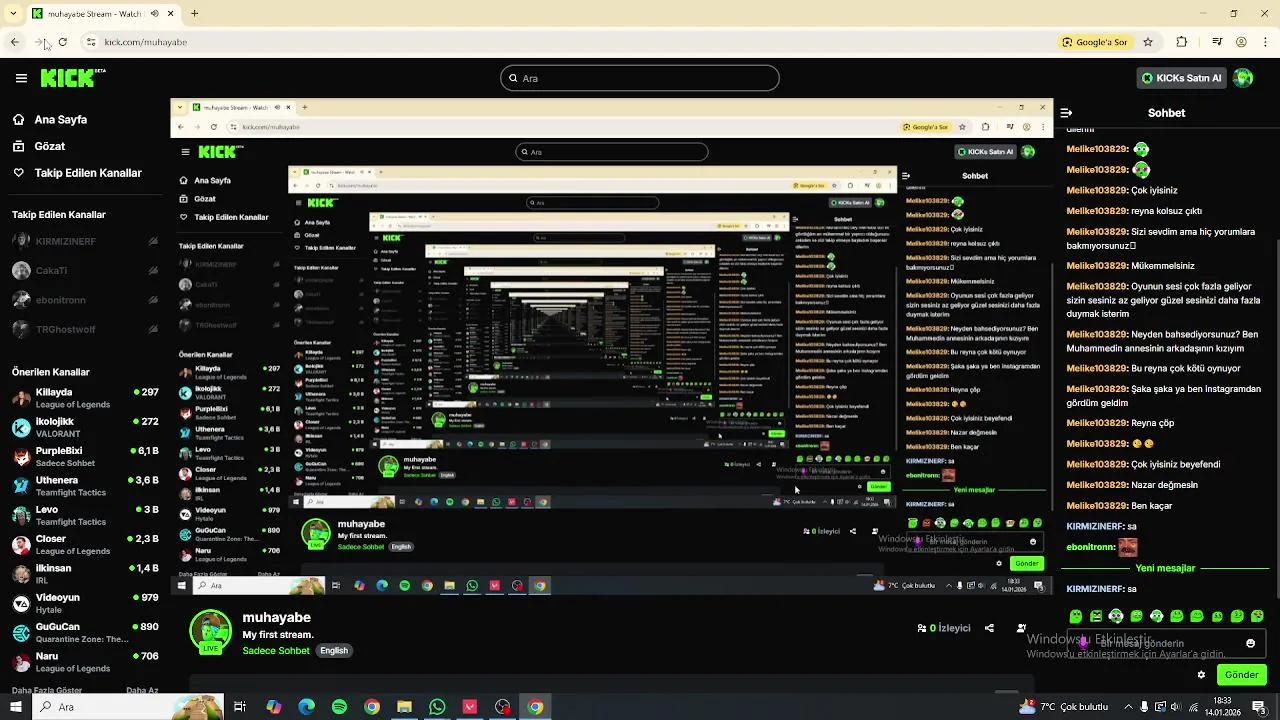Open Task View on the taskbar
Viewport: 1280px width, 720px height.
[x=240, y=707]
